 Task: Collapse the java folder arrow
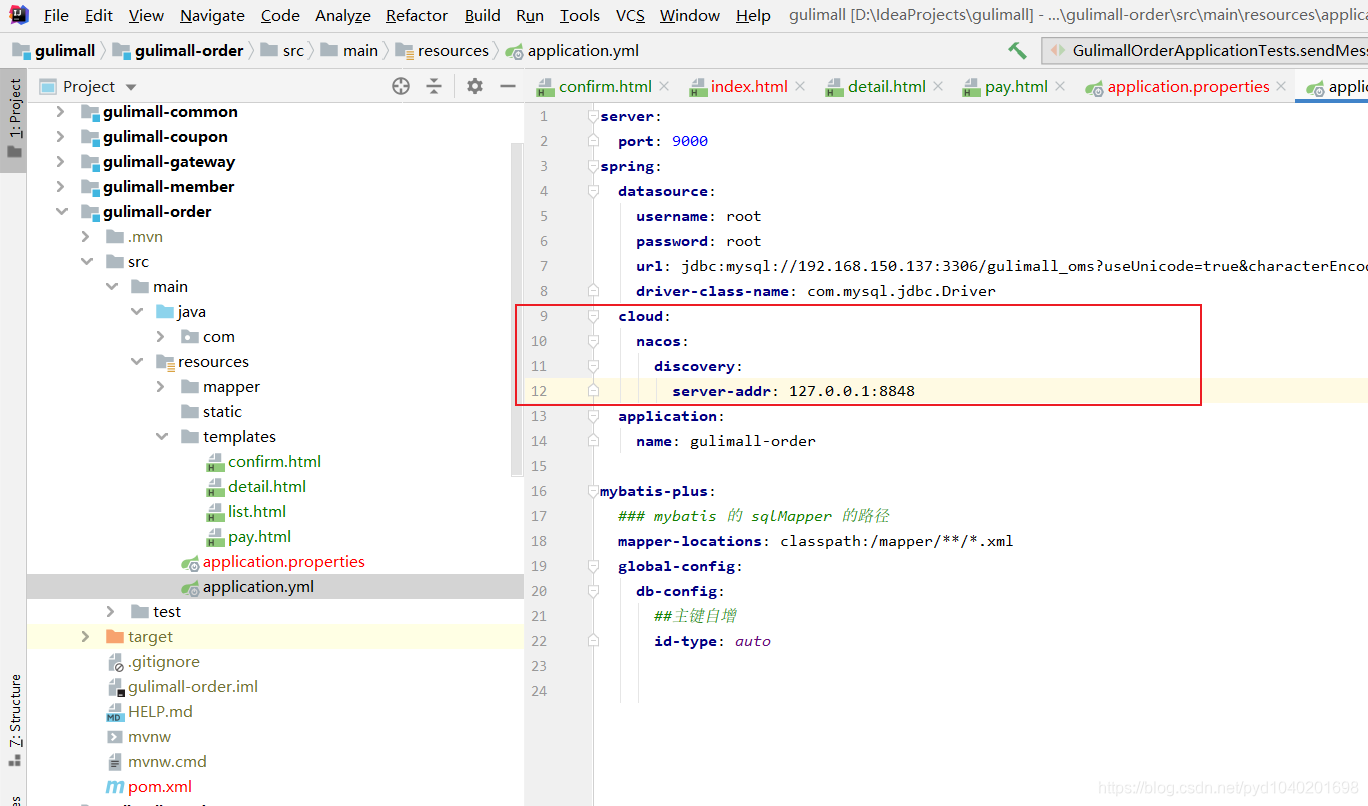(136, 311)
